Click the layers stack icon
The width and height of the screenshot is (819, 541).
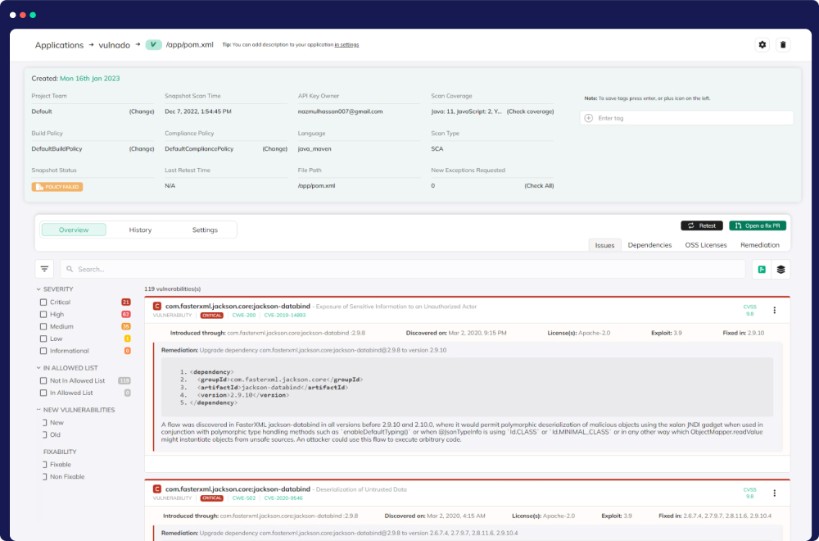pos(780,268)
